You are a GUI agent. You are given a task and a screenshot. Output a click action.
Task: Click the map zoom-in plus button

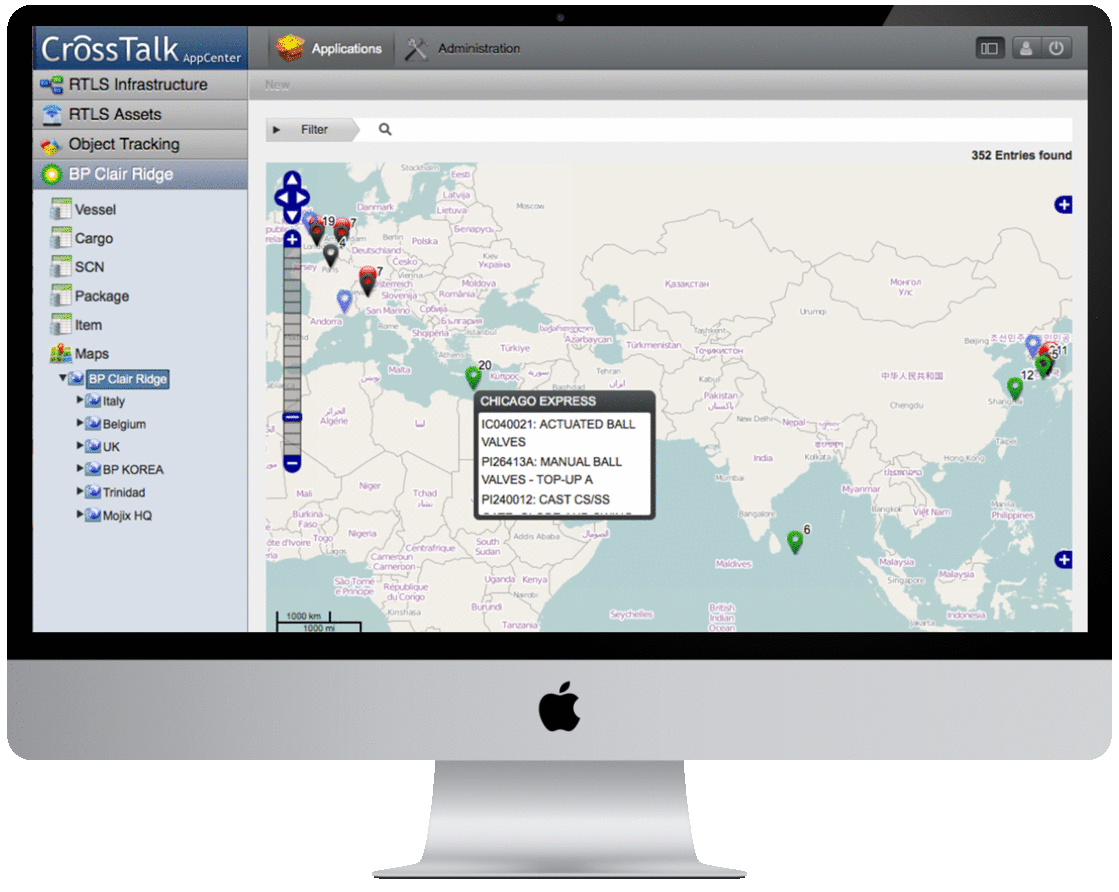point(292,239)
